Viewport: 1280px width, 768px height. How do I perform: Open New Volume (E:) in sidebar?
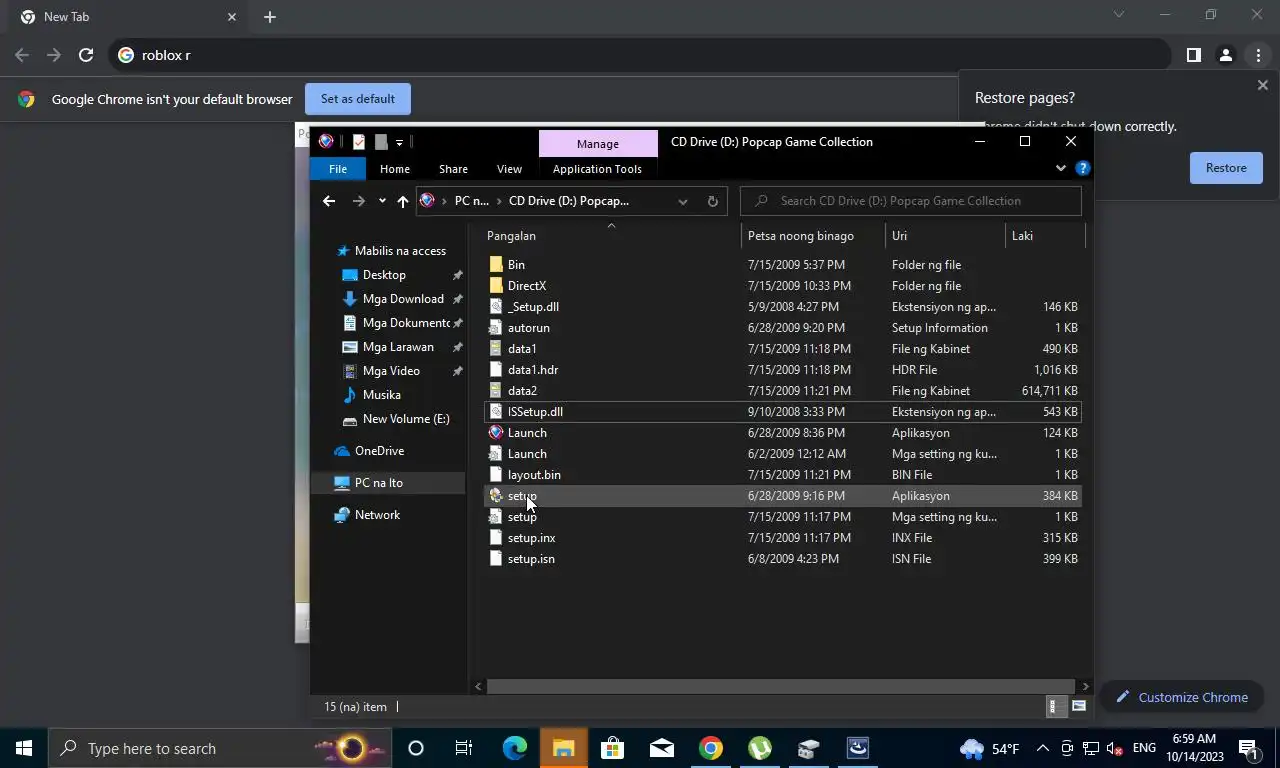[406, 419]
